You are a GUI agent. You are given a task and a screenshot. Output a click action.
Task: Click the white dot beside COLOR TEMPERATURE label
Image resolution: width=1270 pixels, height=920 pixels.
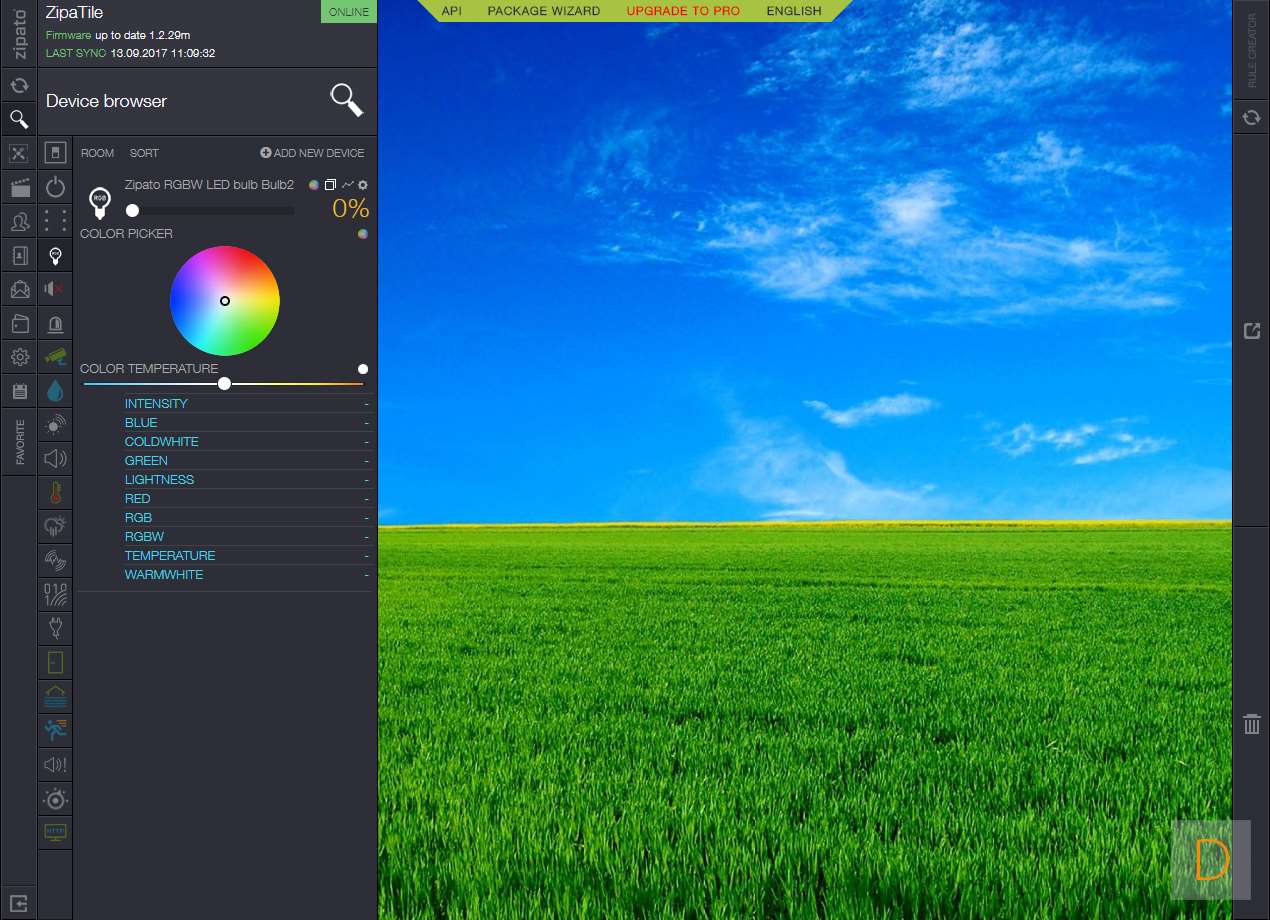(x=363, y=369)
